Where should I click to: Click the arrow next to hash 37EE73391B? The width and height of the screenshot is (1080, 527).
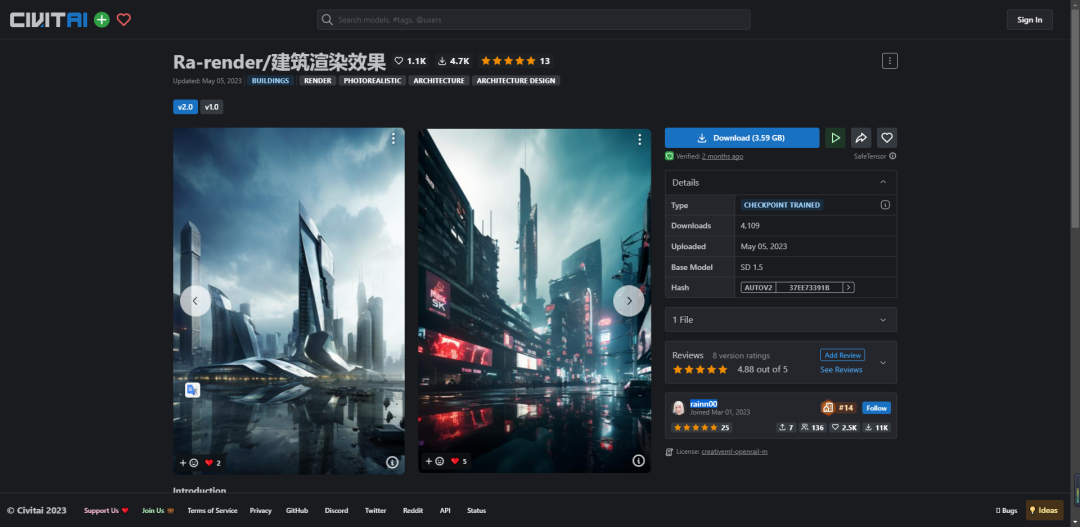[849, 287]
